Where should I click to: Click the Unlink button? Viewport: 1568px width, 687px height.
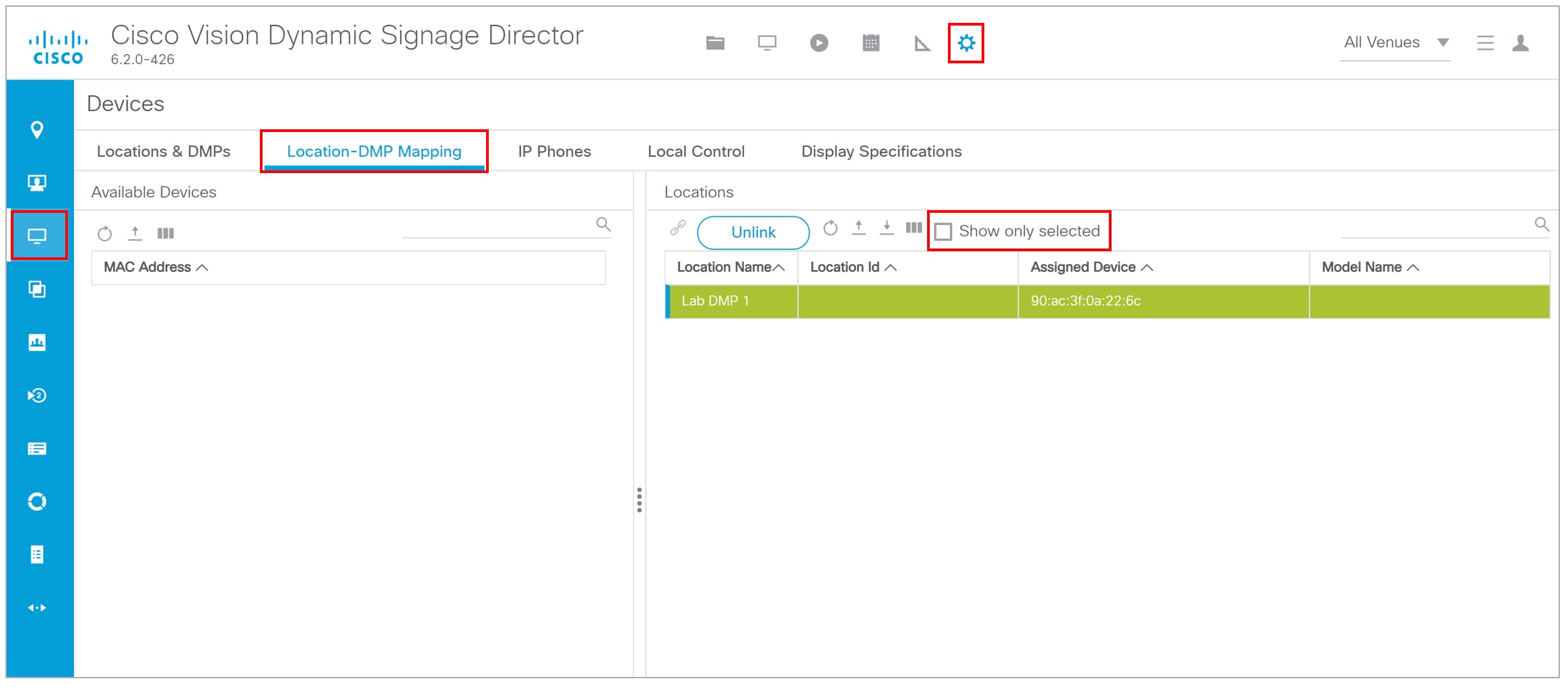point(753,232)
